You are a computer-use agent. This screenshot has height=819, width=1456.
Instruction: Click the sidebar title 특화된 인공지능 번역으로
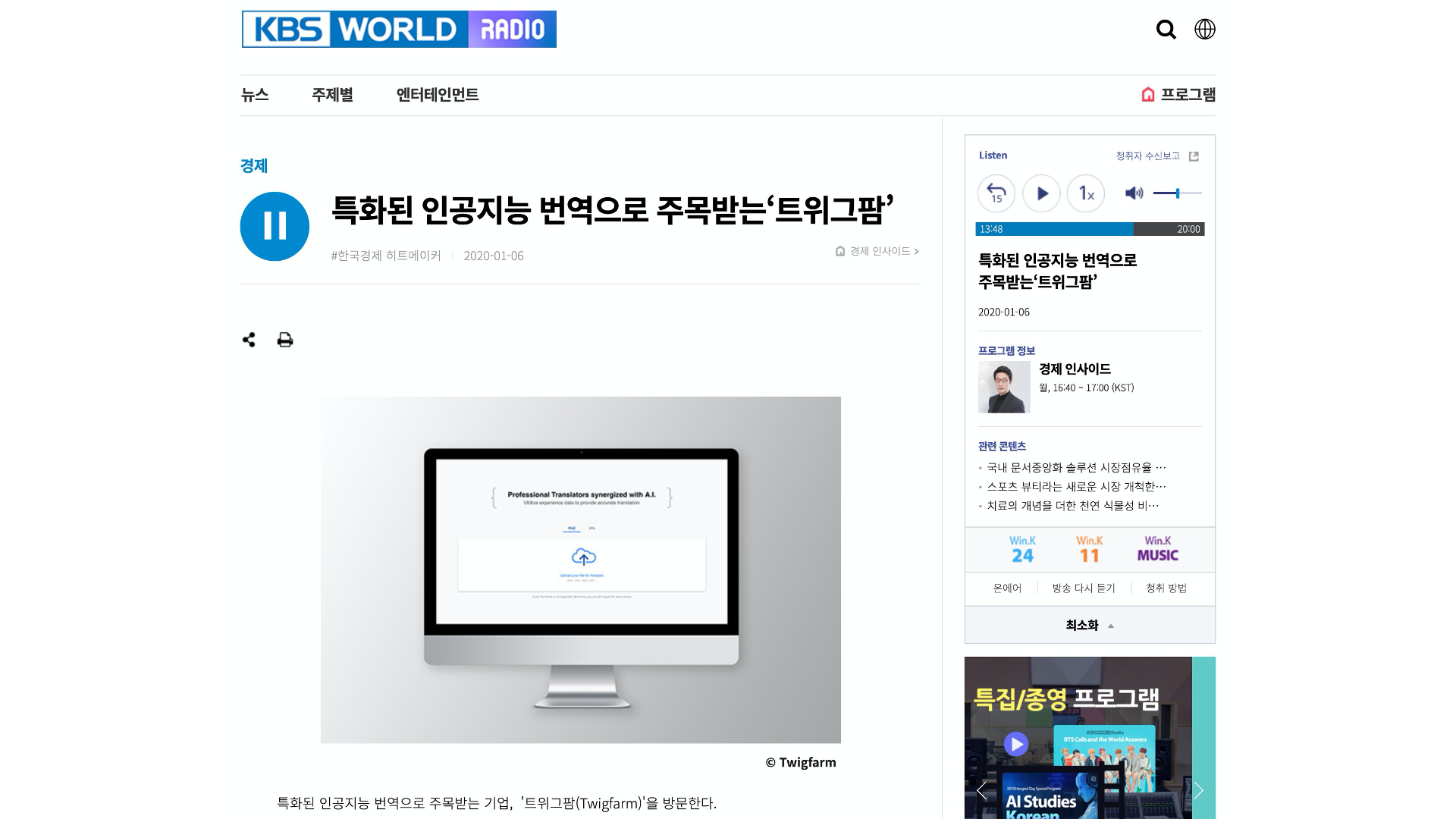[x=1057, y=271]
